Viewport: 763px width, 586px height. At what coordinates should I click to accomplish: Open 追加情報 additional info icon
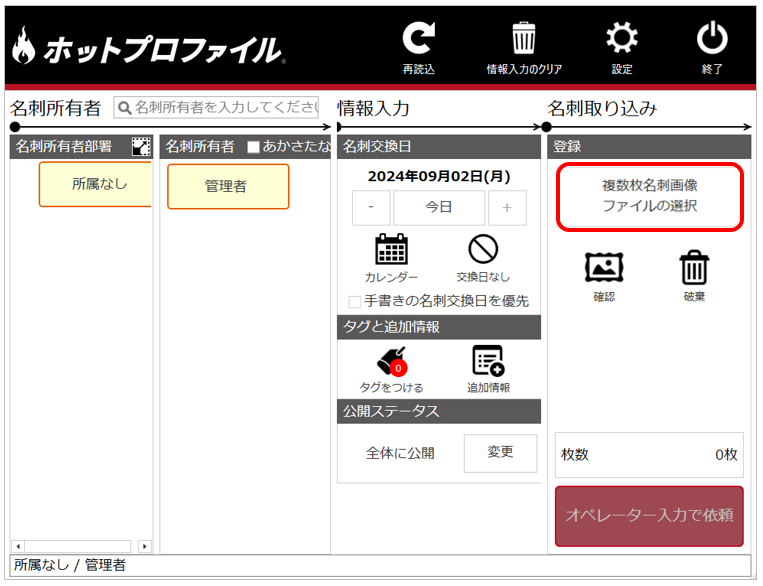point(488,361)
